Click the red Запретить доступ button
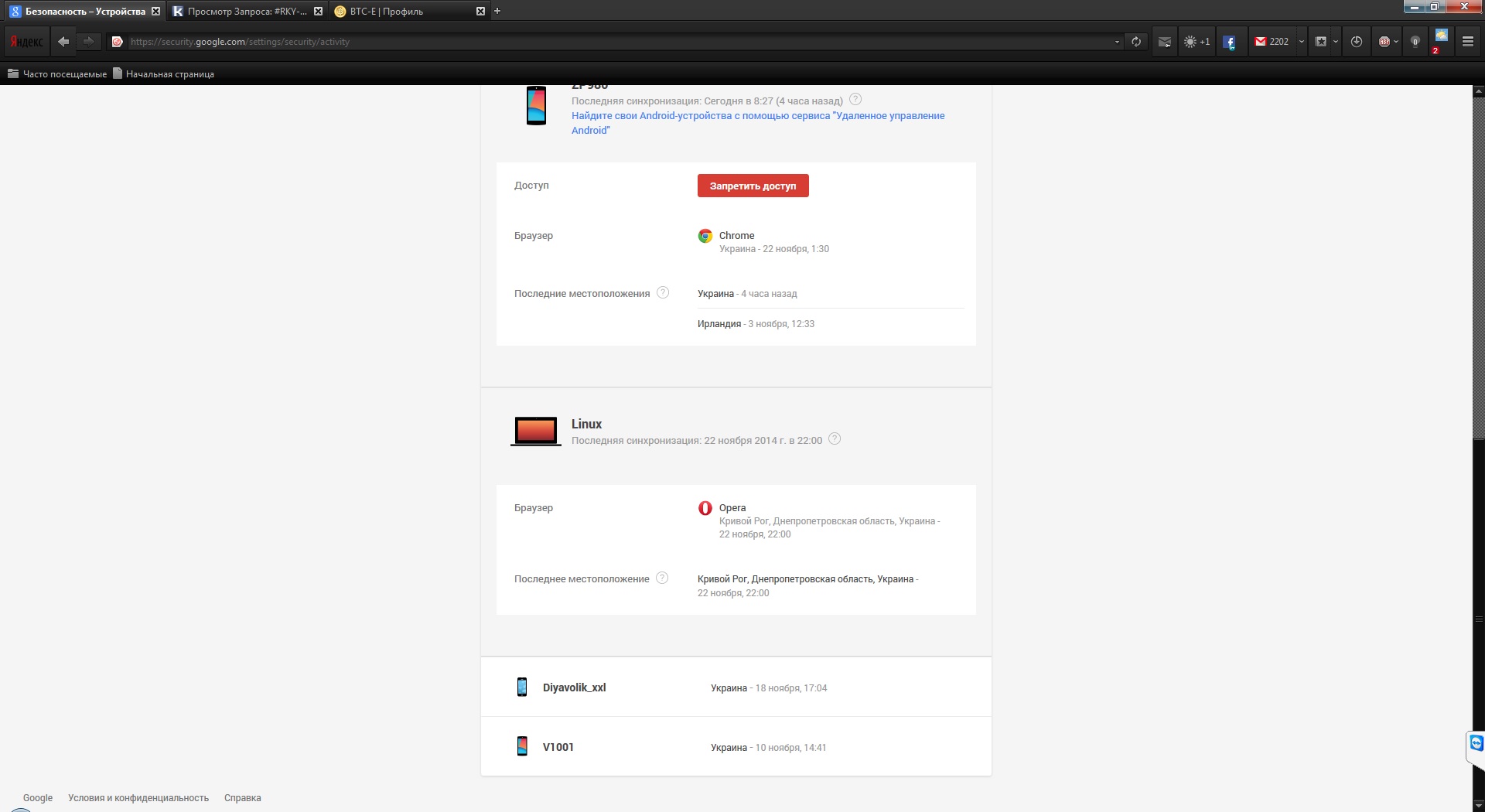Screen dimensions: 1485x812 click(753, 186)
